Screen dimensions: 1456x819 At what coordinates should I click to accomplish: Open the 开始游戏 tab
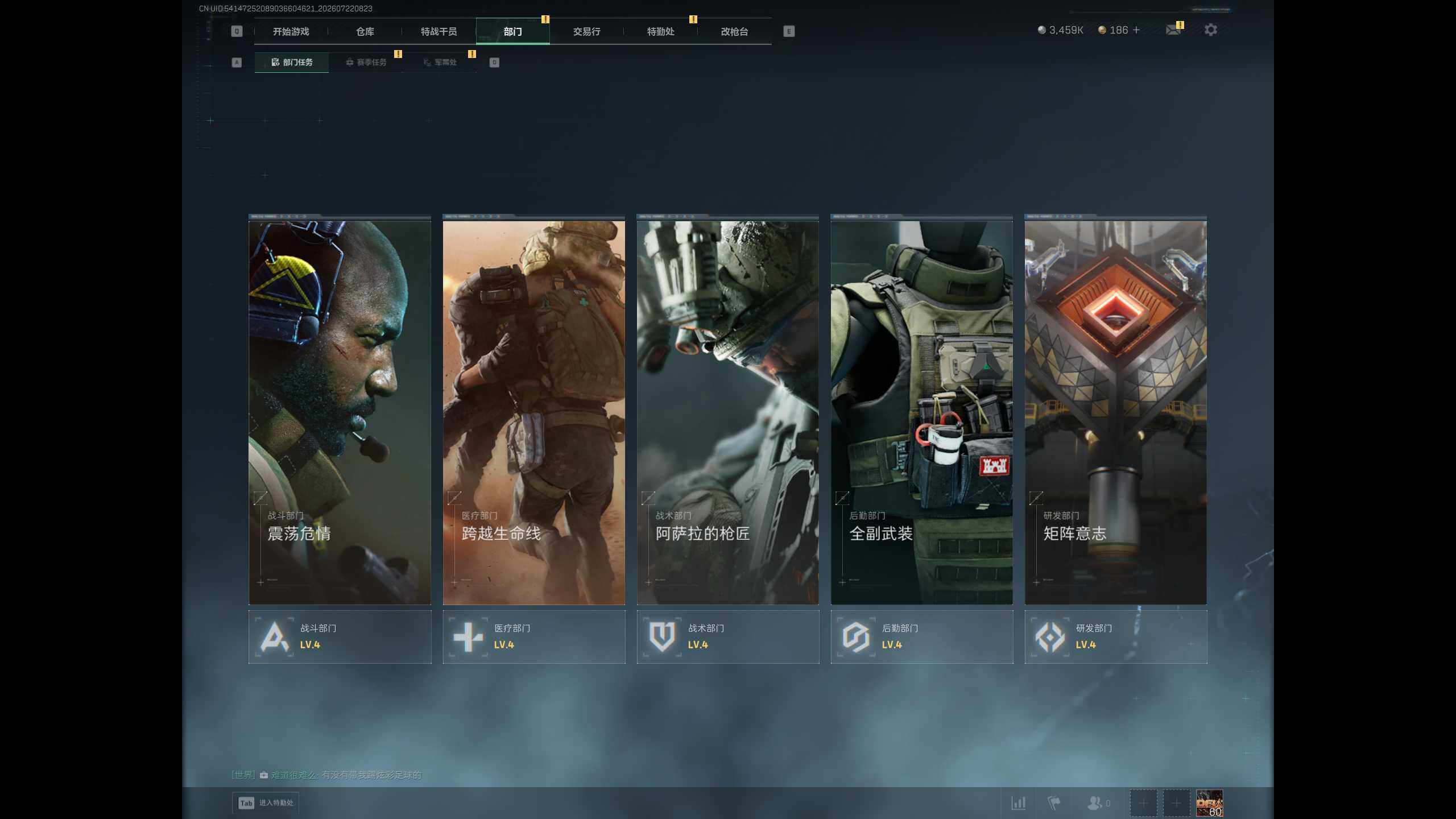point(291,31)
